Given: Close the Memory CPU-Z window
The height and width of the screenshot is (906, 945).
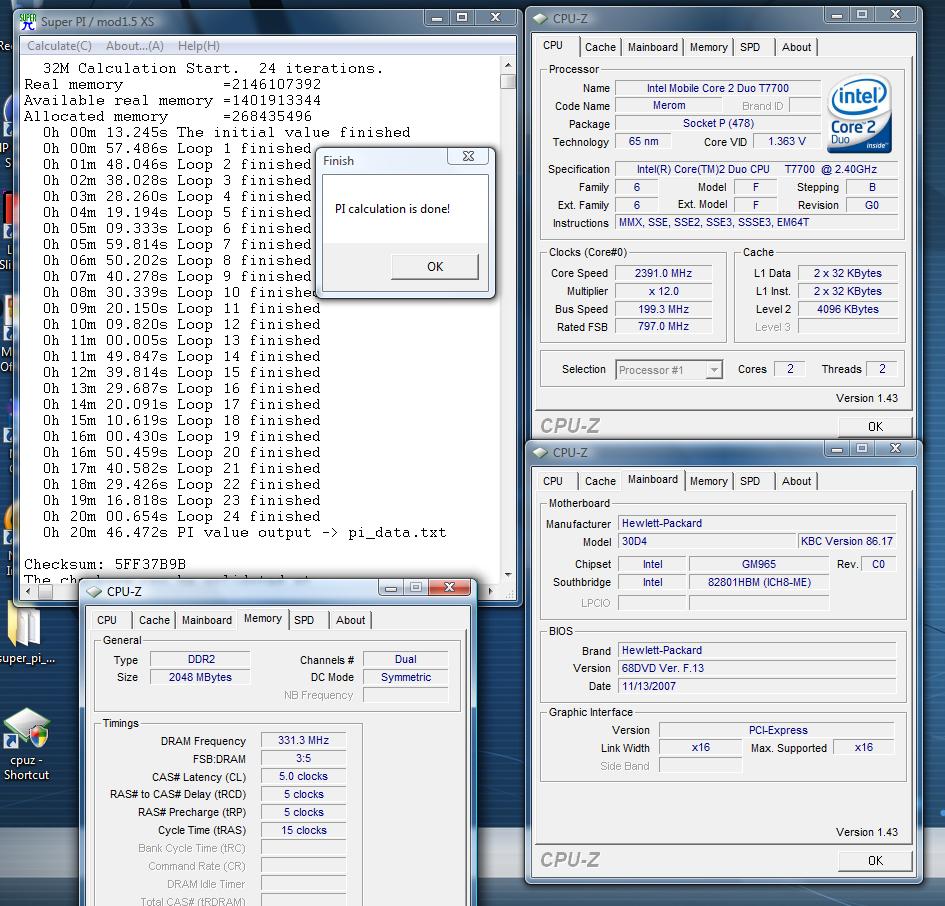Looking at the screenshot, I should click(x=449, y=587).
